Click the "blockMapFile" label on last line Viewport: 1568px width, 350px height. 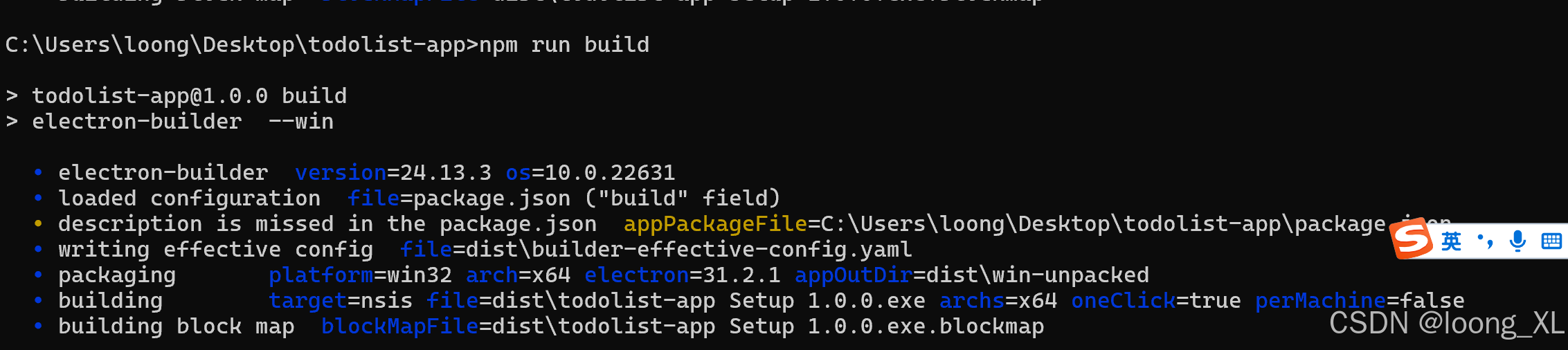click(399, 326)
